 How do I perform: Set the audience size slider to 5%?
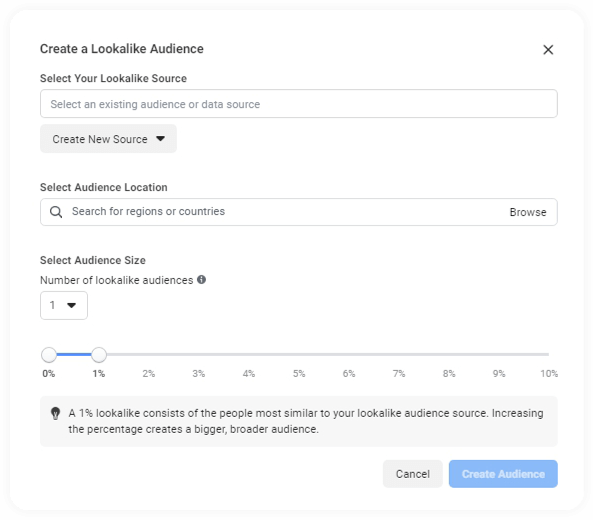point(299,355)
